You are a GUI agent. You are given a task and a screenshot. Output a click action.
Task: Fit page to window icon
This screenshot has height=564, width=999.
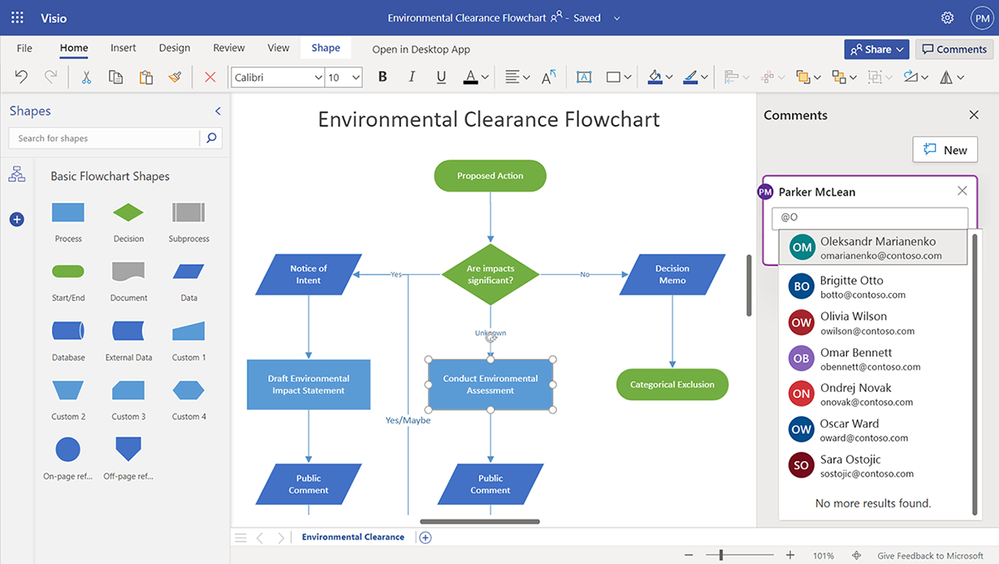tap(856, 556)
